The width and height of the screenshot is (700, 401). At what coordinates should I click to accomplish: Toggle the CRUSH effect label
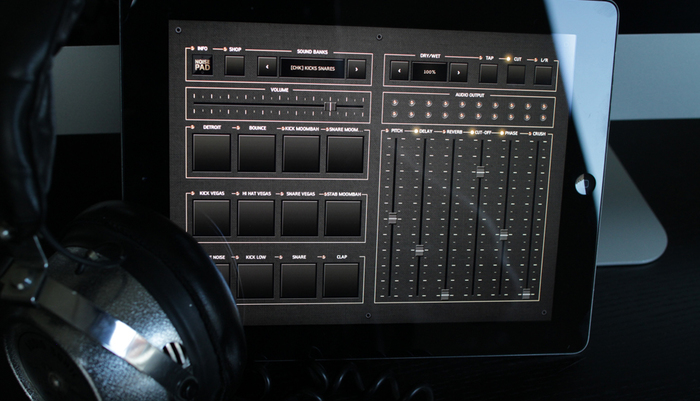click(x=539, y=134)
